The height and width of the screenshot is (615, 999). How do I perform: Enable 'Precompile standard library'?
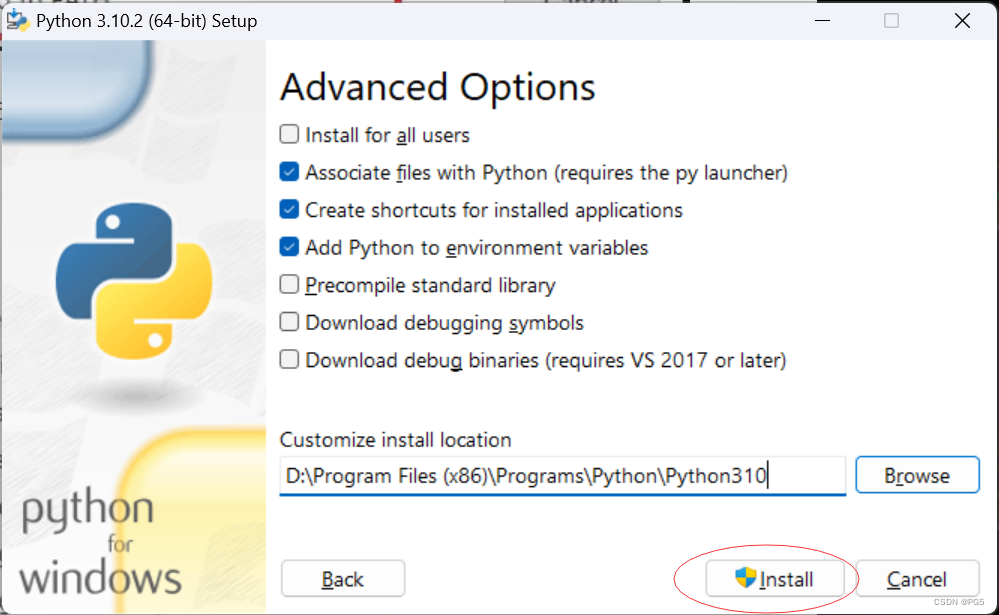(x=289, y=284)
